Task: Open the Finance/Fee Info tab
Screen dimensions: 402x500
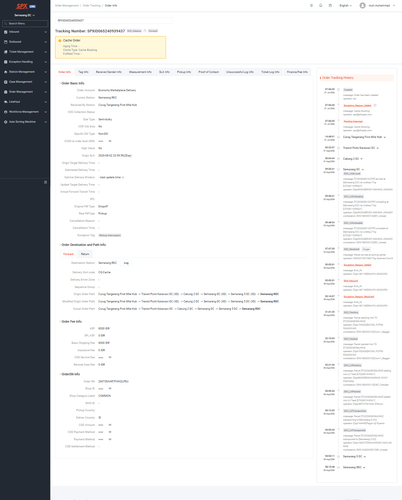Action: (297, 72)
